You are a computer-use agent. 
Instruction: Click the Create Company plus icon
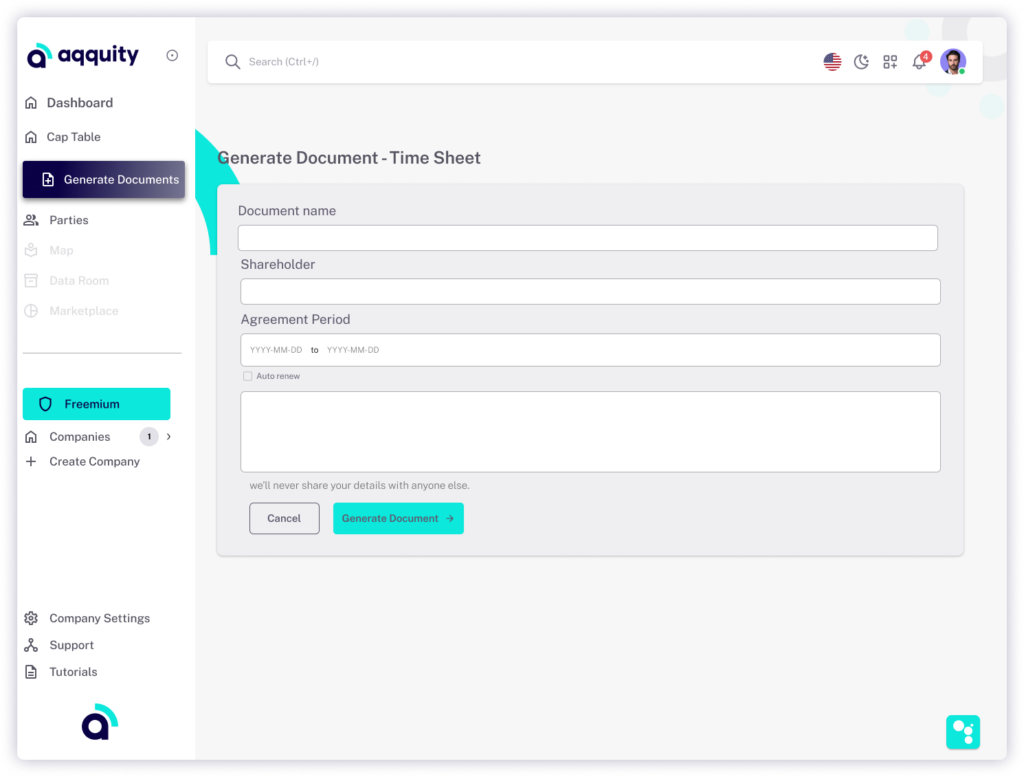[31, 462]
